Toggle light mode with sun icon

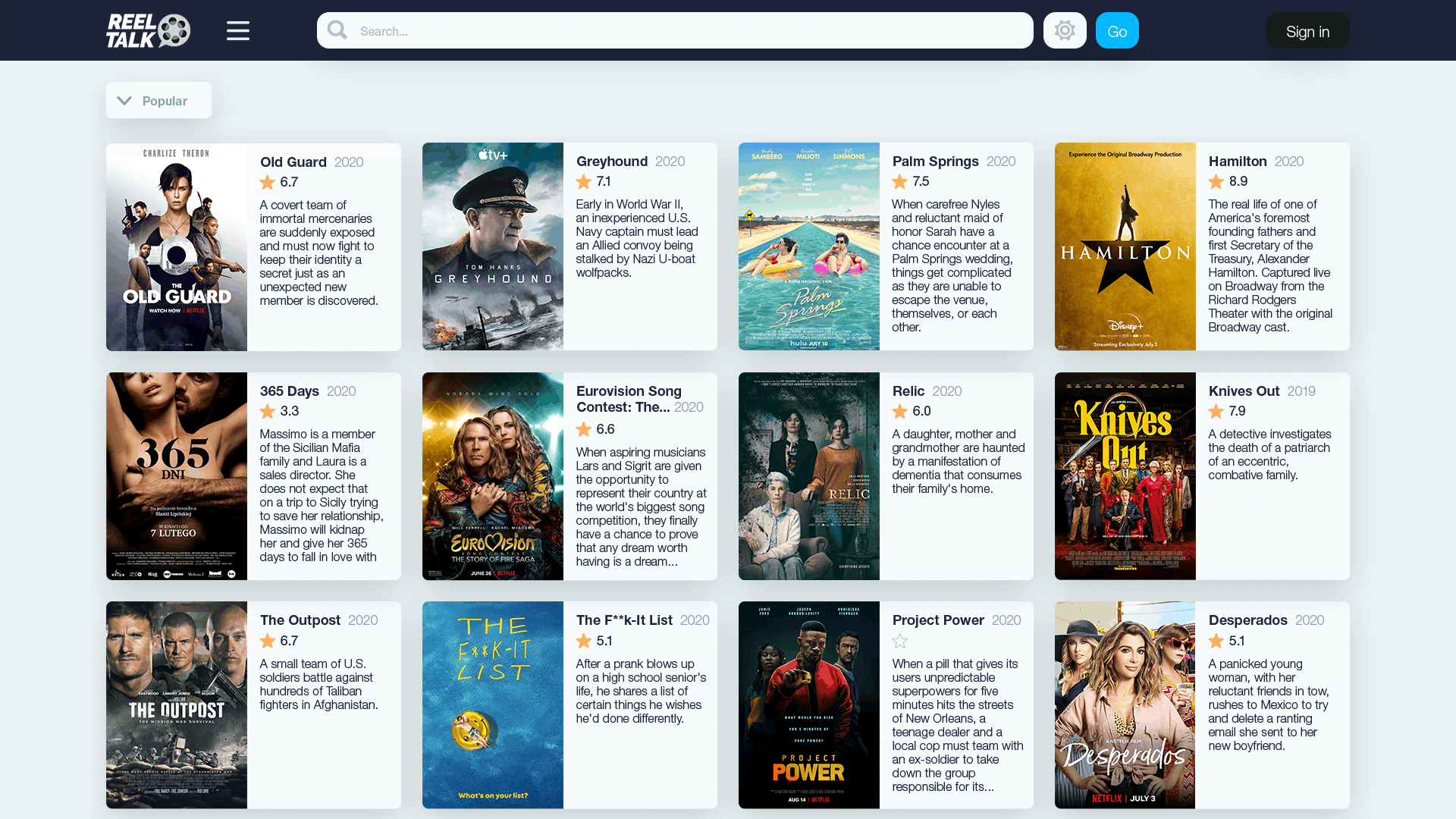point(1064,30)
